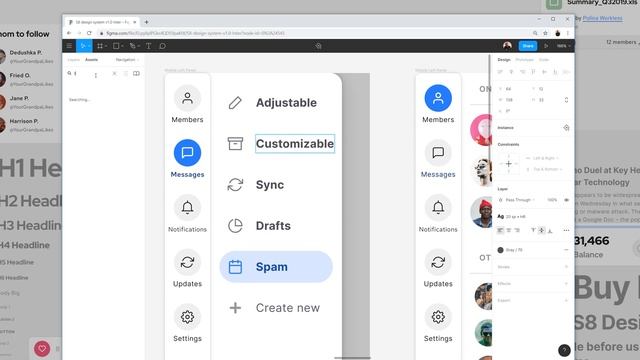
Task: Click Messages icon in the first left panel
Action: point(187,153)
